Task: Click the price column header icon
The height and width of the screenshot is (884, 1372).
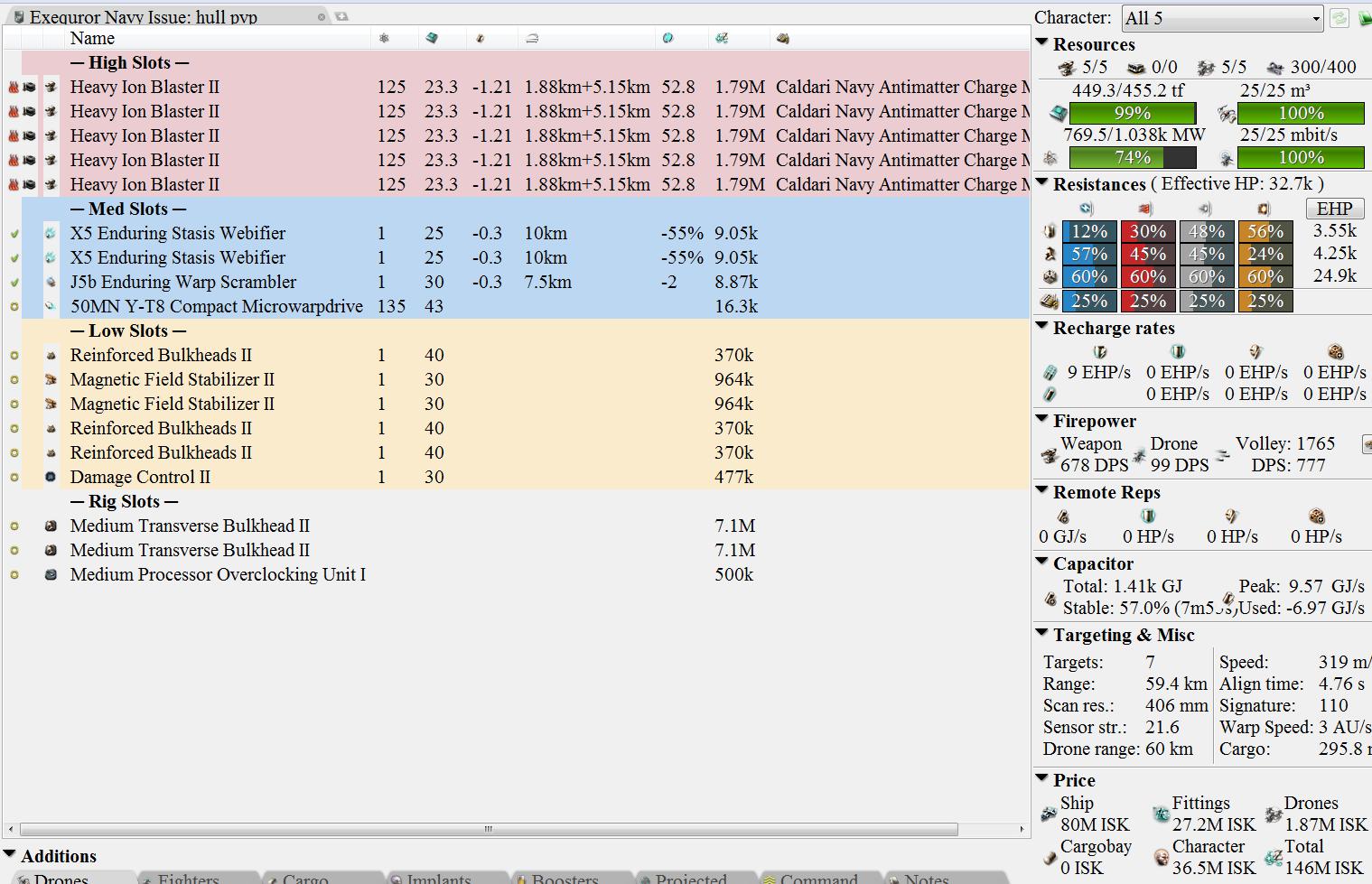Action: coord(722,38)
